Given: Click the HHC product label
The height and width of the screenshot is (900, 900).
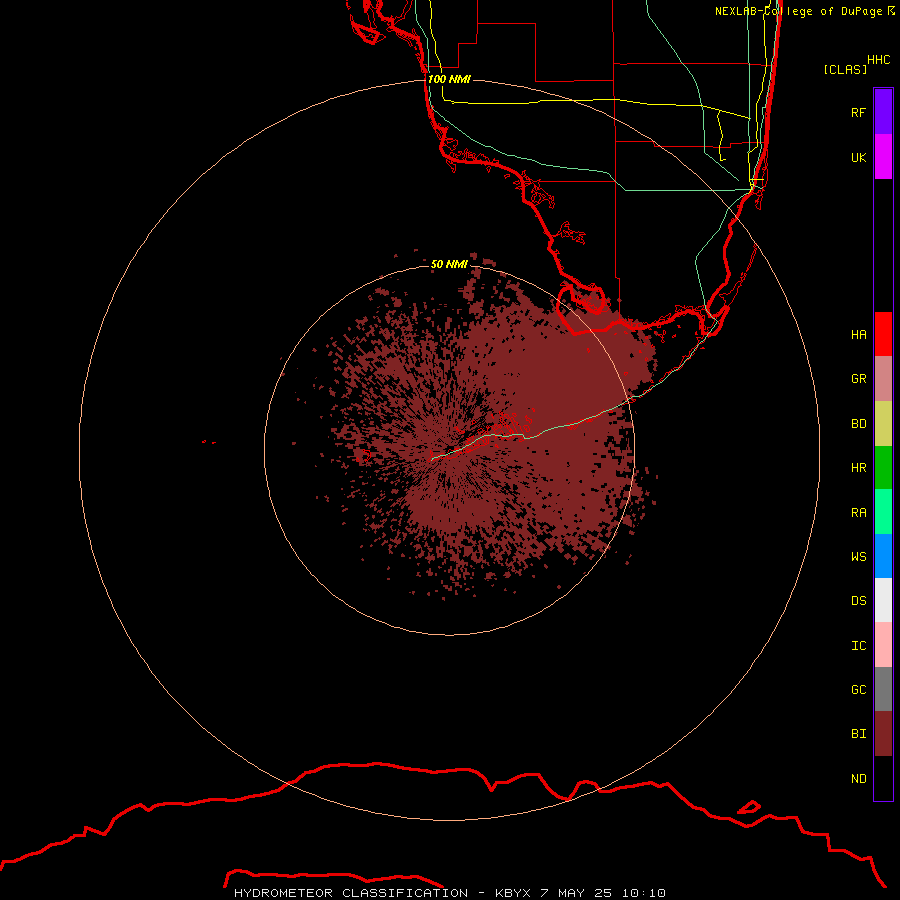Looking at the screenshot, I should pos(878,60).
